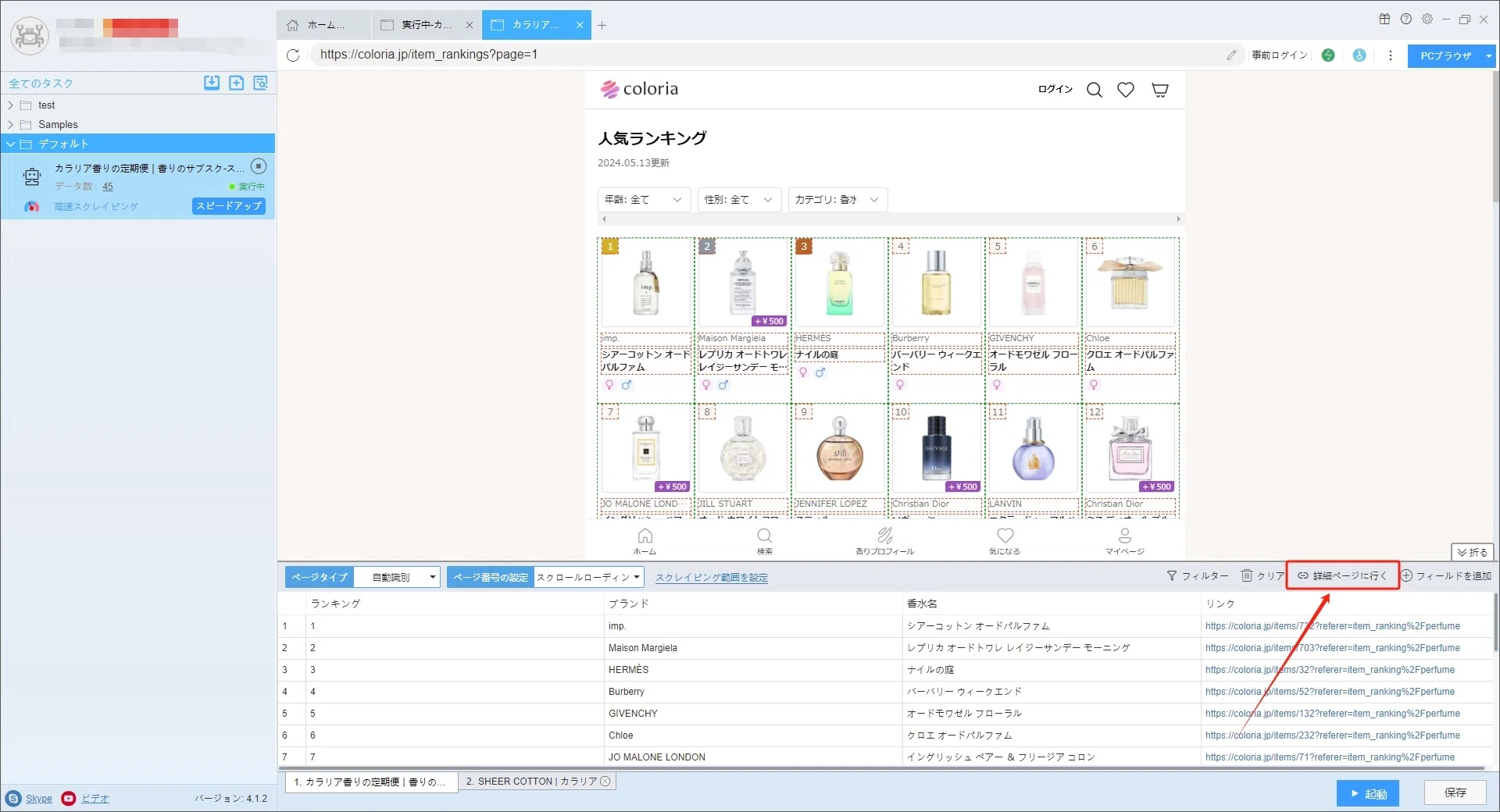Click the edit URL pencil icon
The image size is (1500, 812).
pyautogui.click(x=1231, y=55)
